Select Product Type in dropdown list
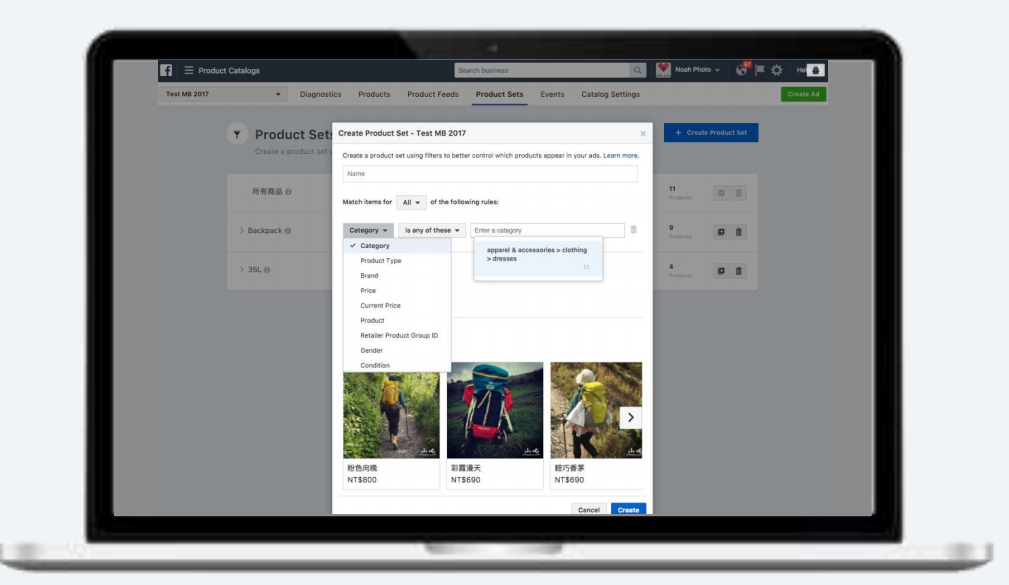Viewport: 1009px width, 585px height. [396, 261]
